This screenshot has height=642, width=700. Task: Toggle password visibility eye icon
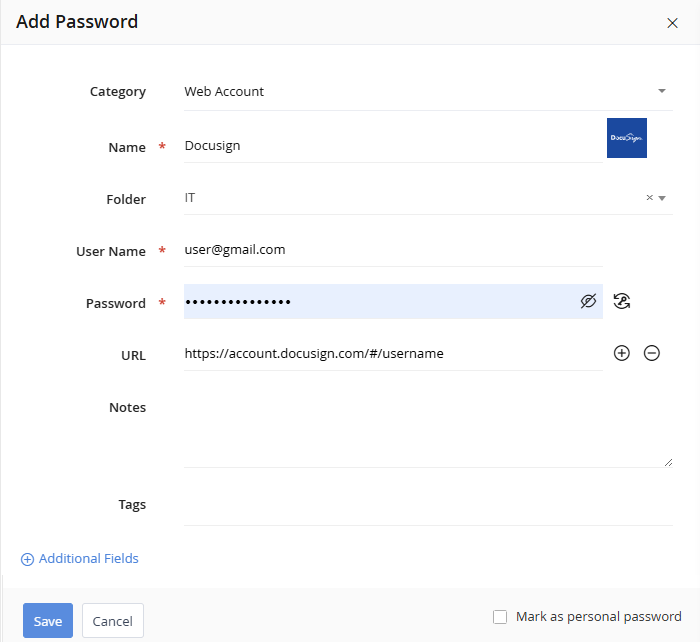[588, 301]
